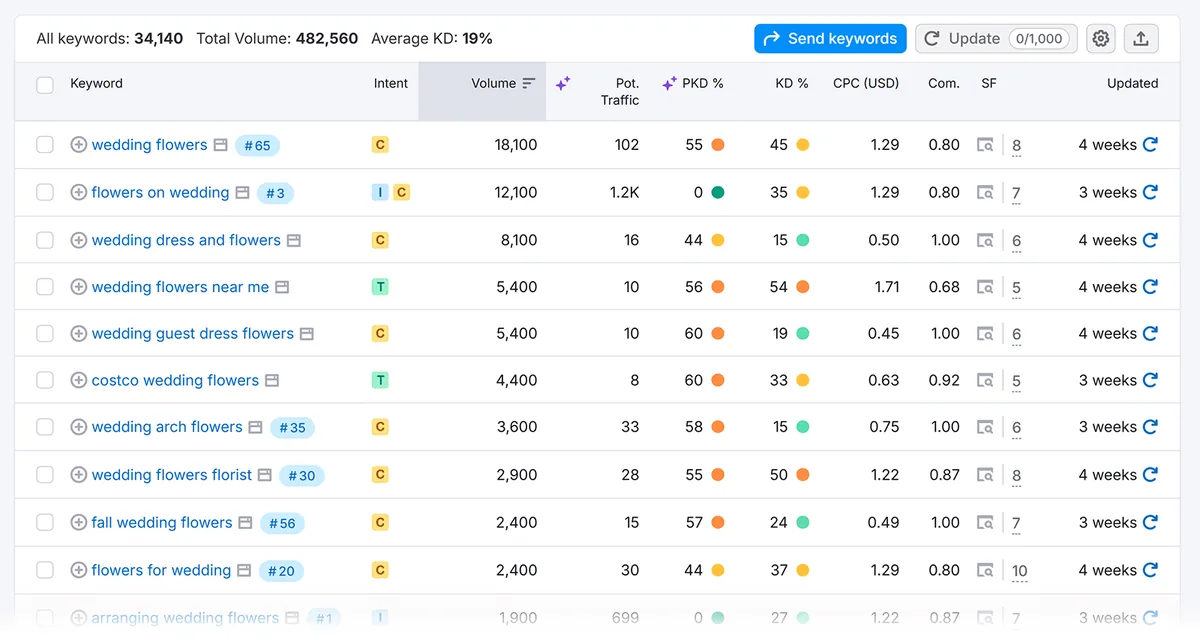Check the flowers on wedding row
Screen dimensions: 1200x640
(x=45, y=192)
